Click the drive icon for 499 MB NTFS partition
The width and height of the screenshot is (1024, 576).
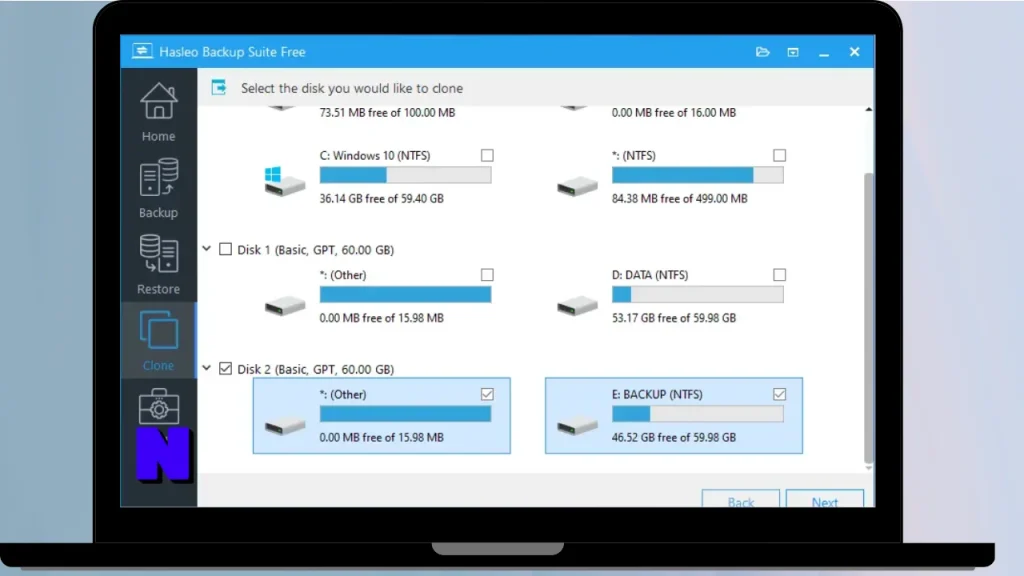tap(577, 186)
